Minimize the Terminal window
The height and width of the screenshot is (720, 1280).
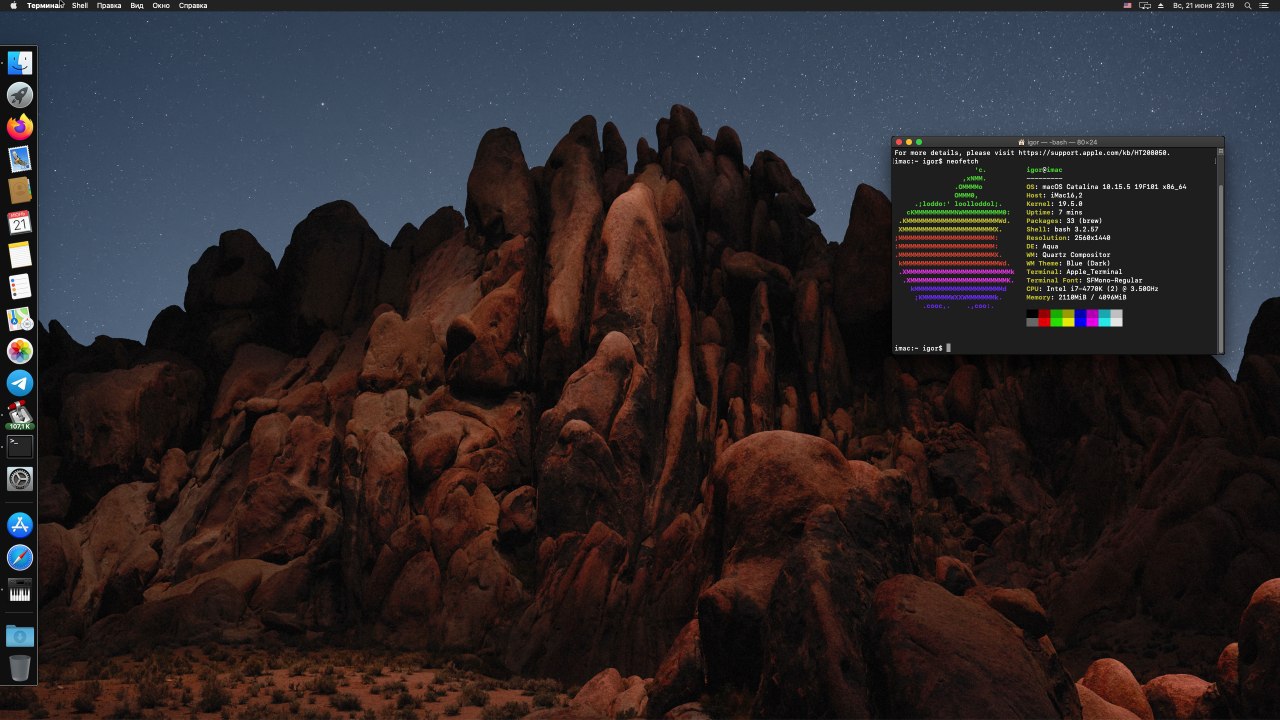click(909, 142)
